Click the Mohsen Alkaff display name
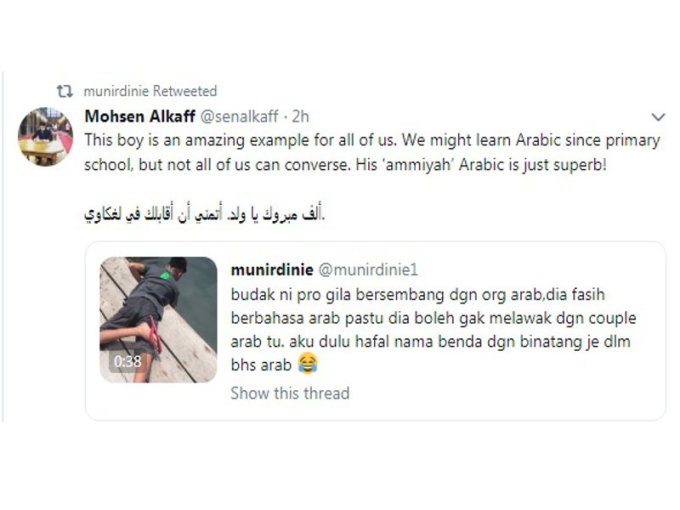Viewport: 680px width, 510px height. 140,116
